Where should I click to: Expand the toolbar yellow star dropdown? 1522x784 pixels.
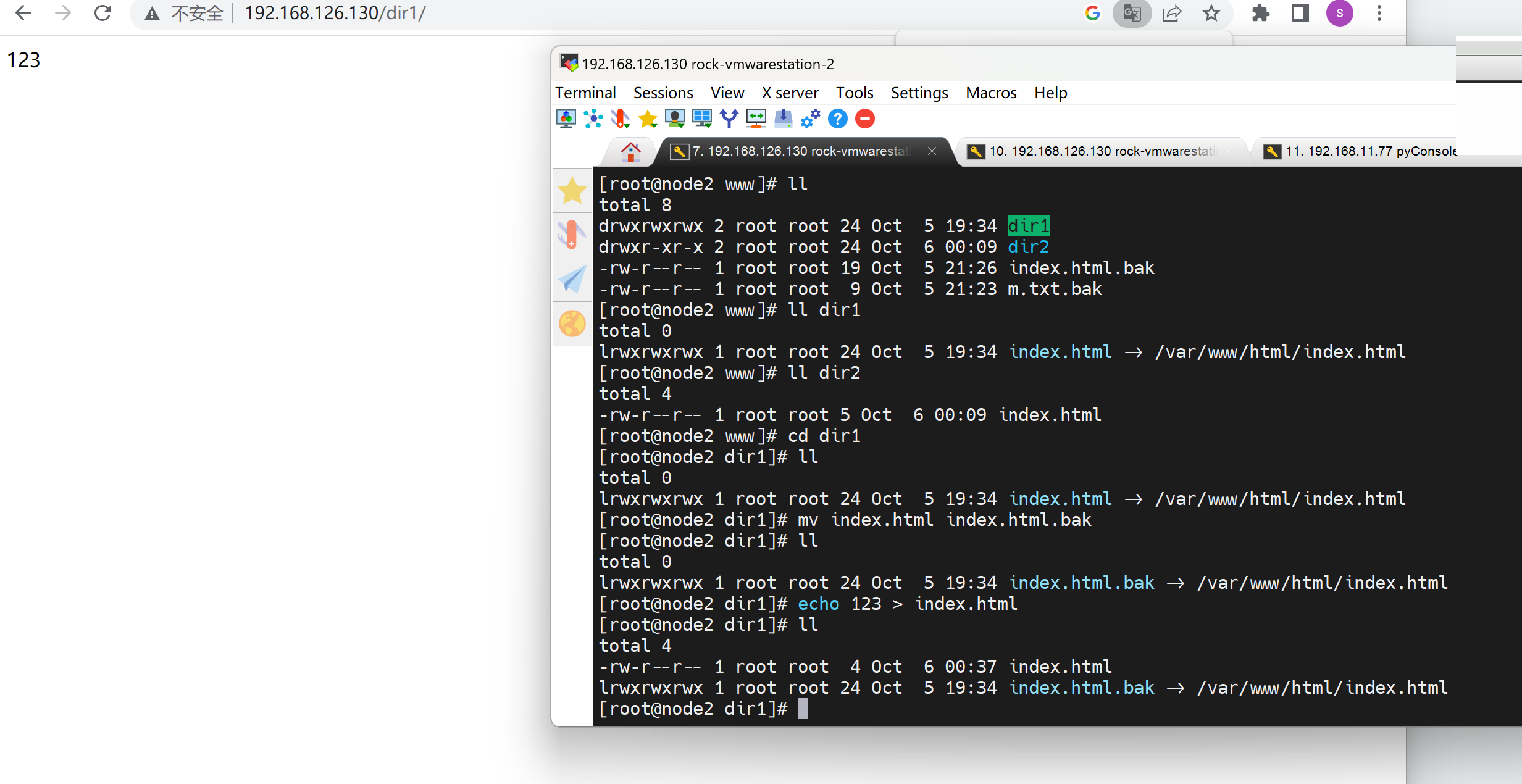(x=648, y=119)
